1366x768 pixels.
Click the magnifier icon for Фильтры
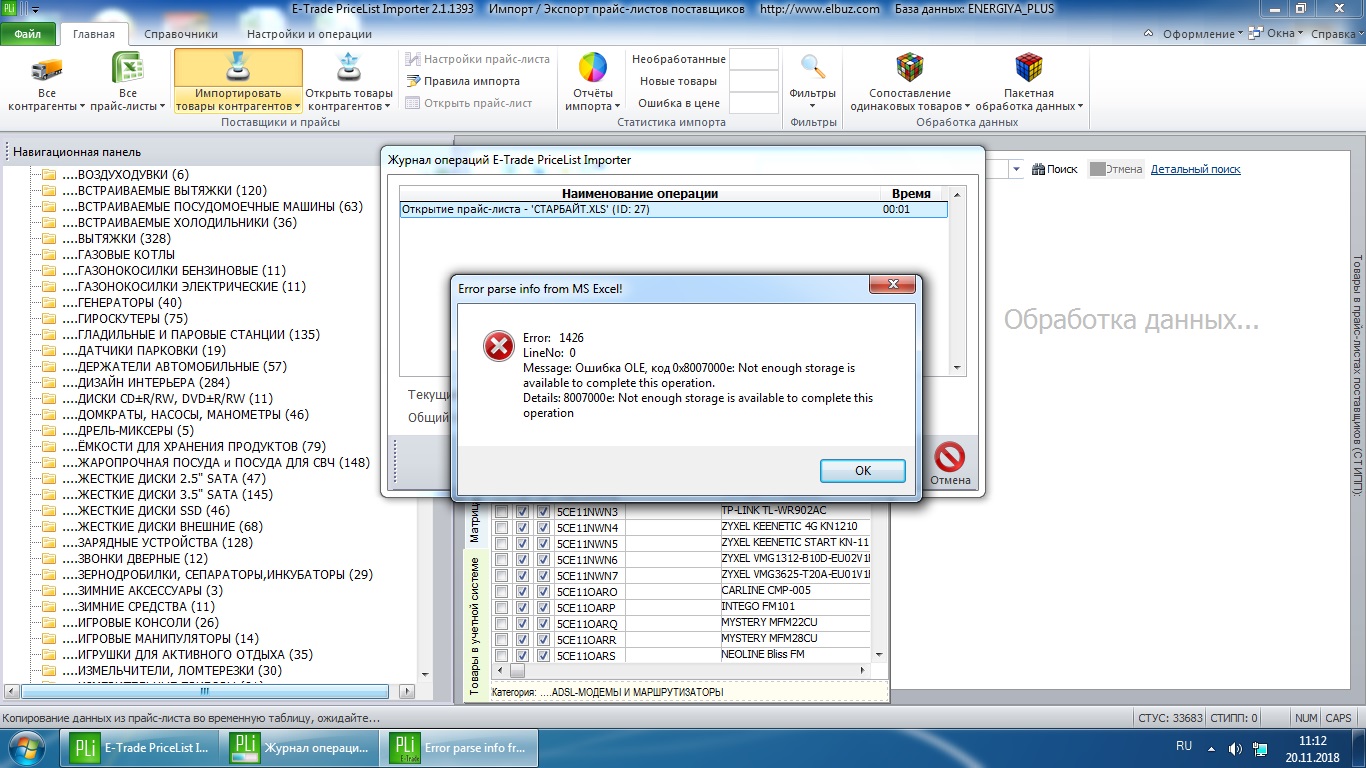pos(813,68)
